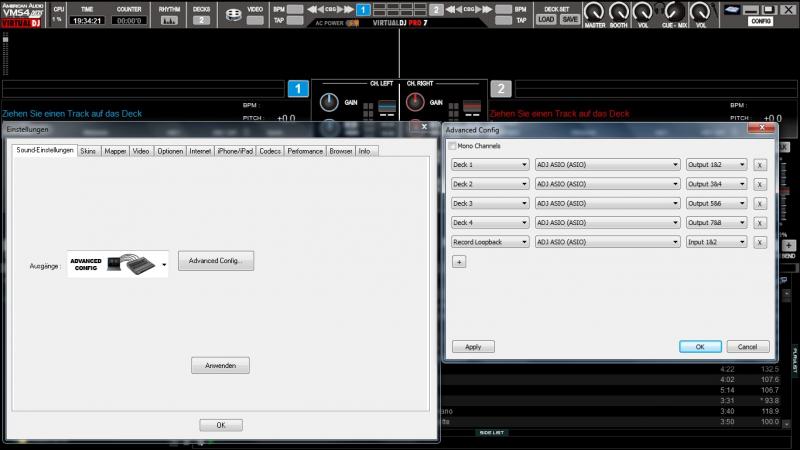Open CONFIG in the top right corner
Image resolution: width=800 pixels, height=450 pixels.
pyautogui.click(x=761, y=19)
